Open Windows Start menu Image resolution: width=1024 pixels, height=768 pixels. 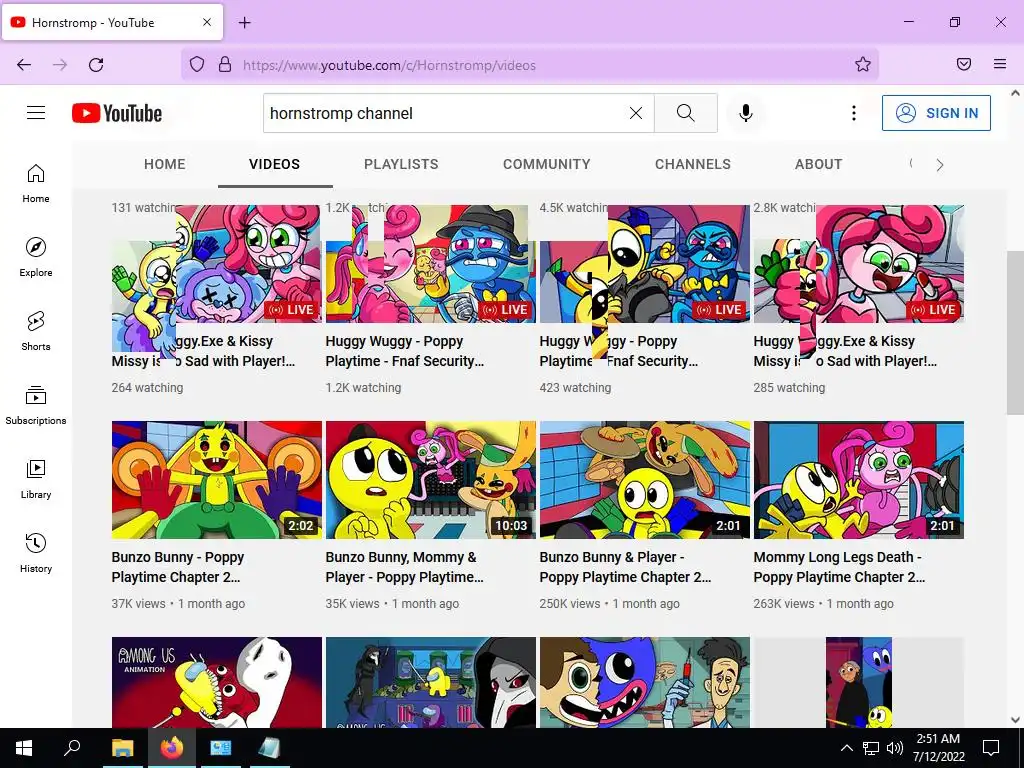(24, 748)
